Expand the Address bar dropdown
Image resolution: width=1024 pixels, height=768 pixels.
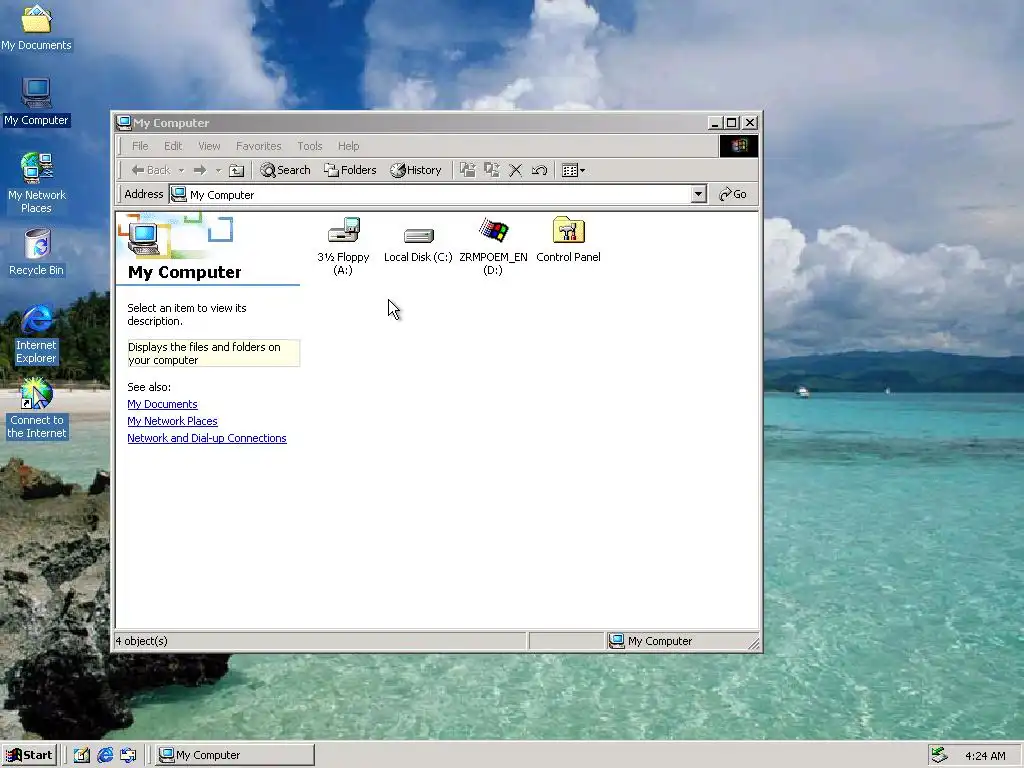699,194
